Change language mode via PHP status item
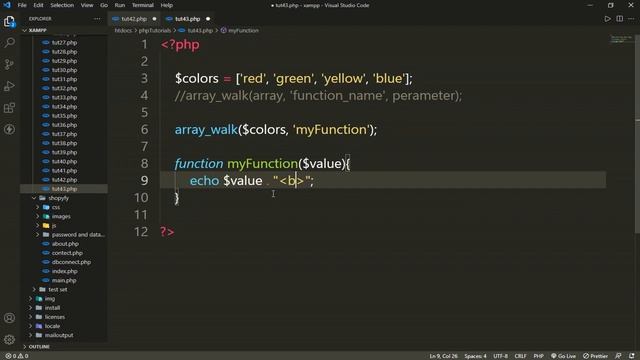Screen dimensions: 640x360 pos(538,356)
